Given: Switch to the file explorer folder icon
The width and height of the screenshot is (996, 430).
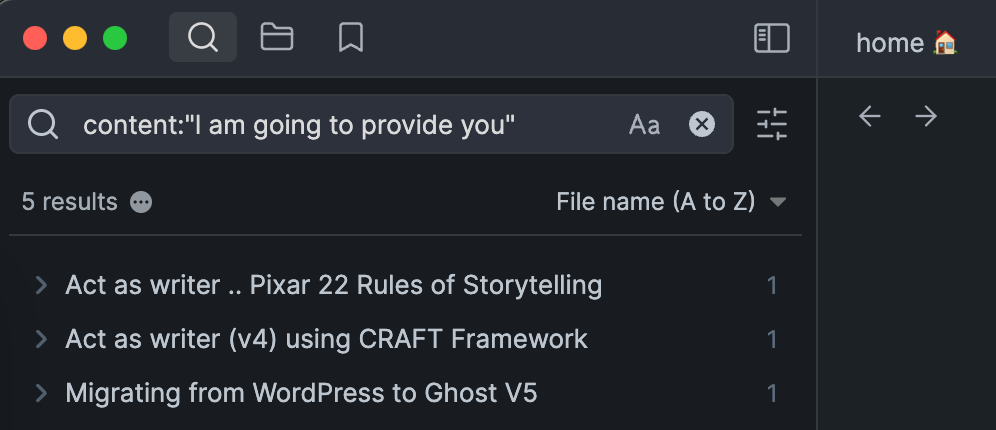Looking at the screenshot, I should pyautogui.click(x=277, y=37).
